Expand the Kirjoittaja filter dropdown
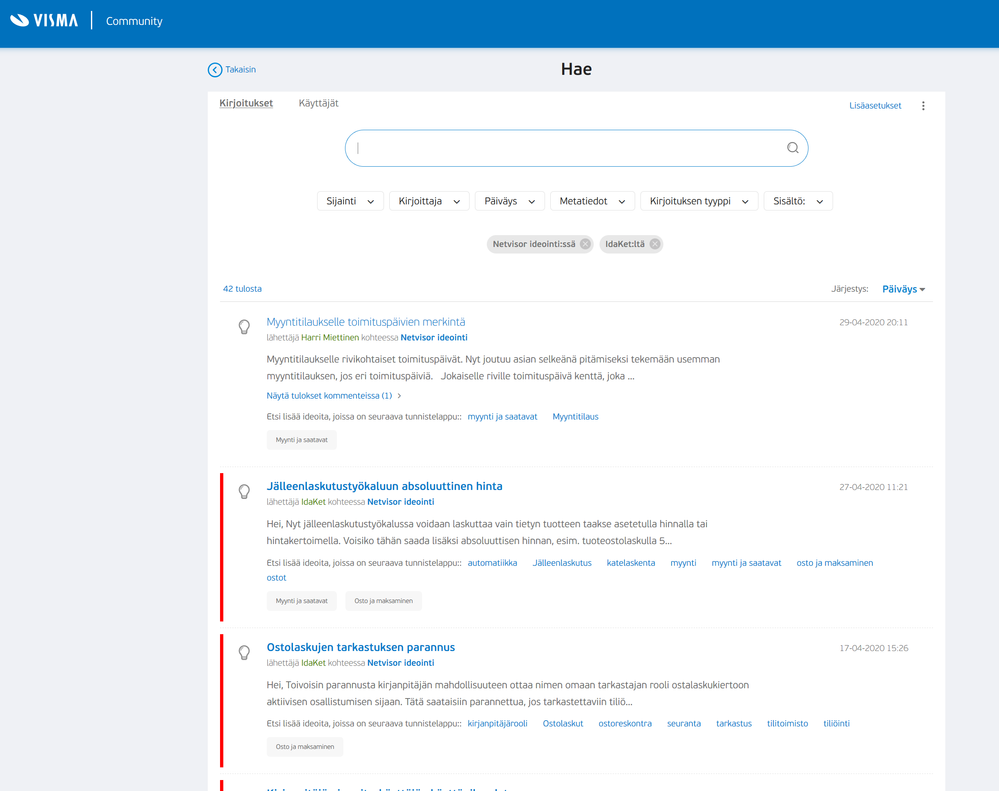Screen dimensions: 999x791 click(x=429, y=201)
